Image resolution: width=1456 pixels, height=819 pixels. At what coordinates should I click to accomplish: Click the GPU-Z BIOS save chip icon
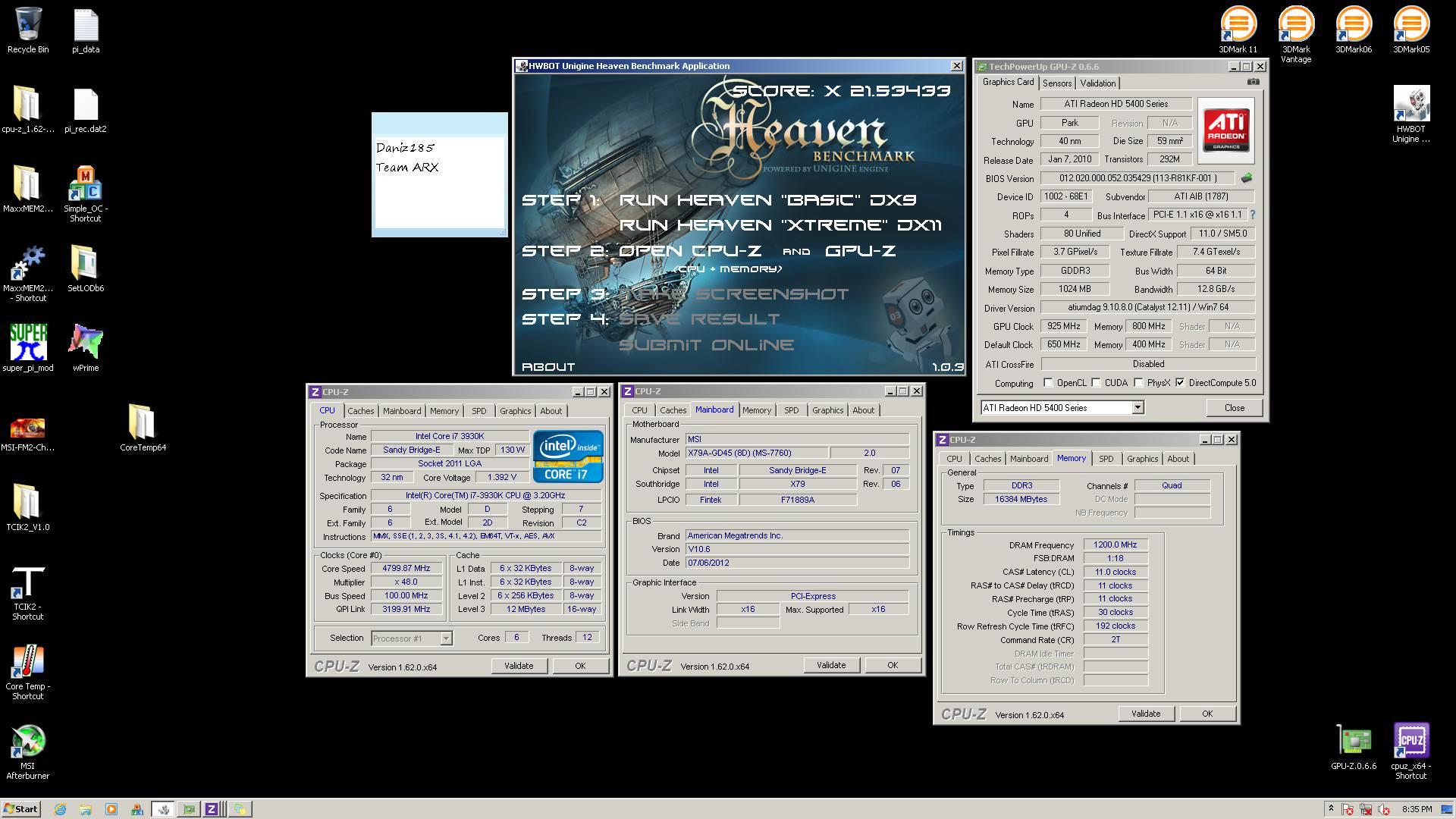1246,178
